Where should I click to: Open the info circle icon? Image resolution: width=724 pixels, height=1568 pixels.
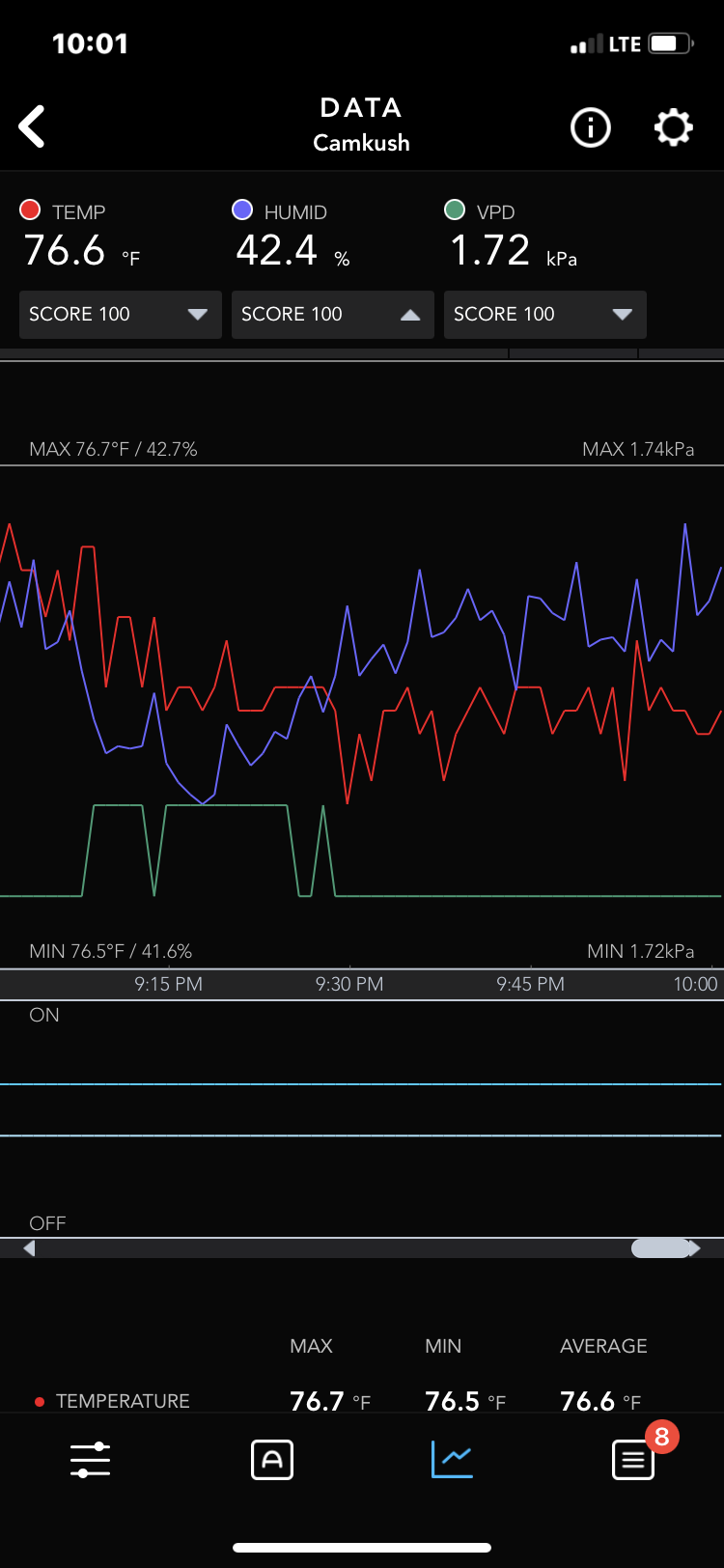point(590,127)
